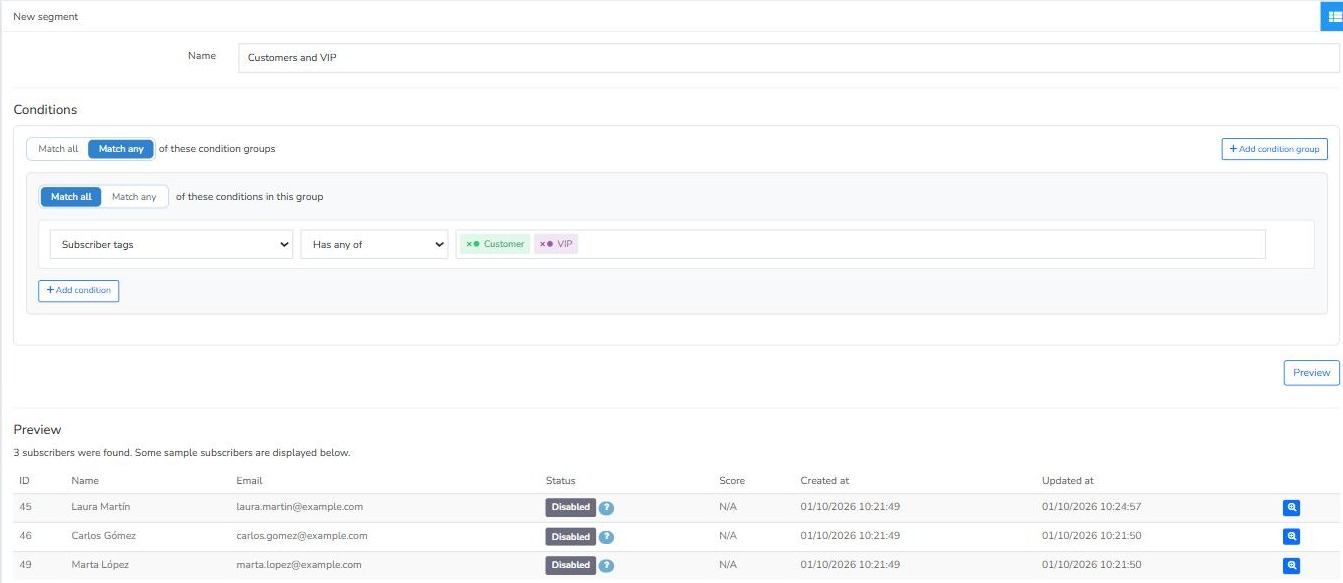Select Match all for conditions in this group
The width and height of the screenshot is (1343, 583).
(x=71, y=197)
